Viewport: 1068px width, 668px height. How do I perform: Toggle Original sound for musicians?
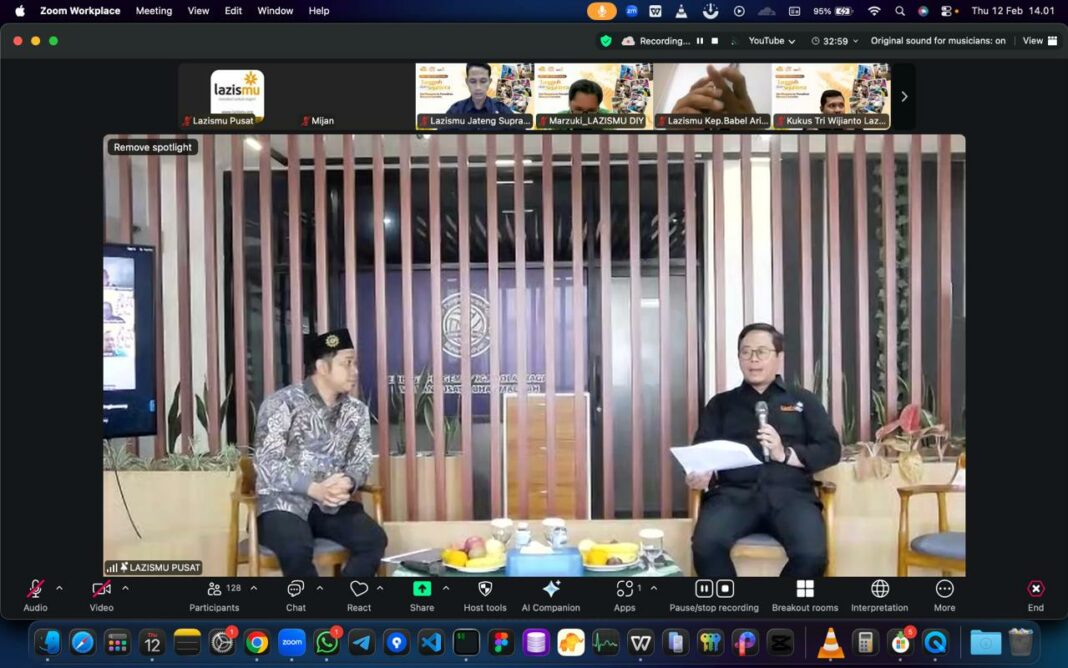(937, 41)
